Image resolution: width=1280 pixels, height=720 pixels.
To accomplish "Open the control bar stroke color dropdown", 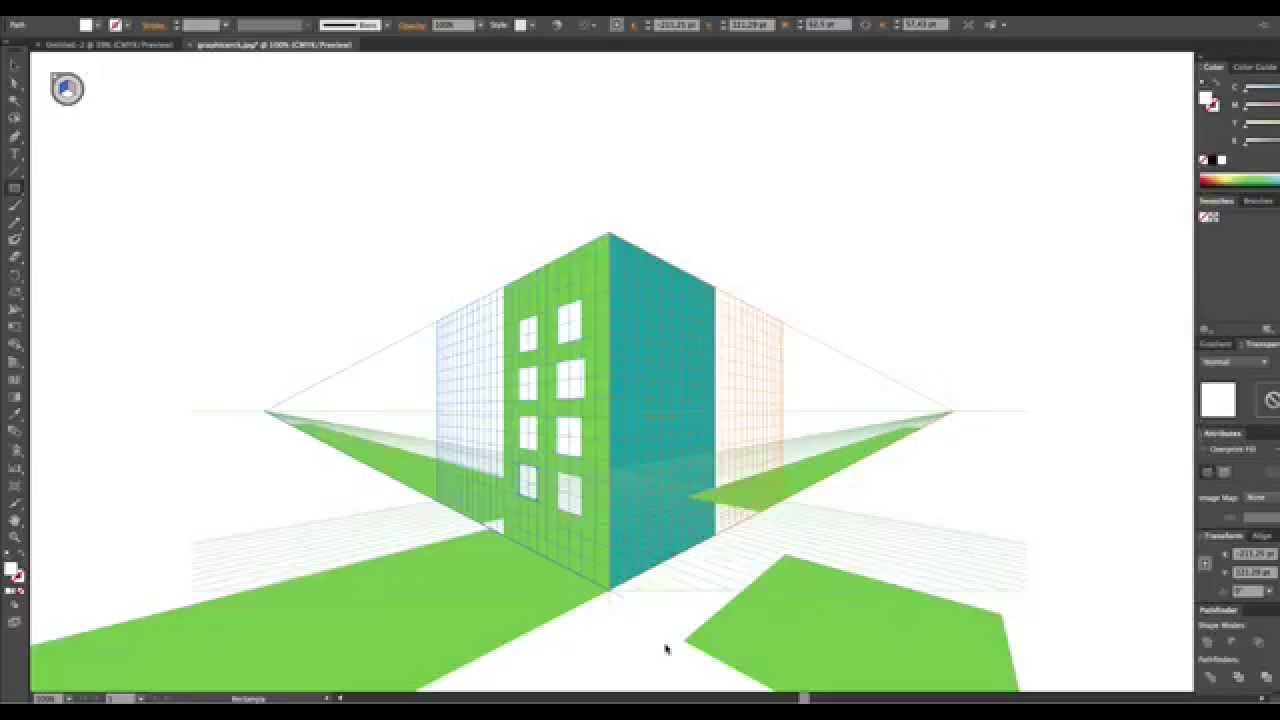I will point(127,25).
